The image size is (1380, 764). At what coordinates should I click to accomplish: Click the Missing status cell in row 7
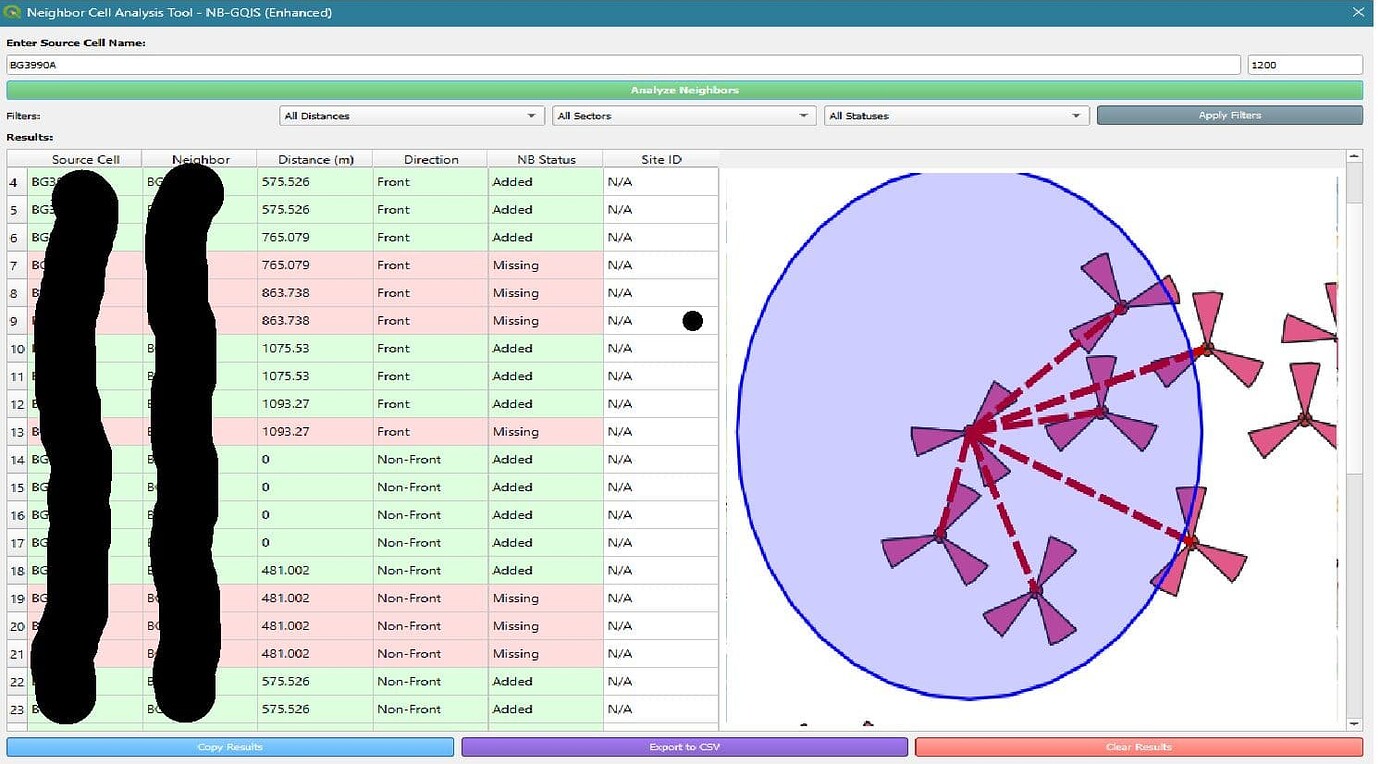[546, 265]
